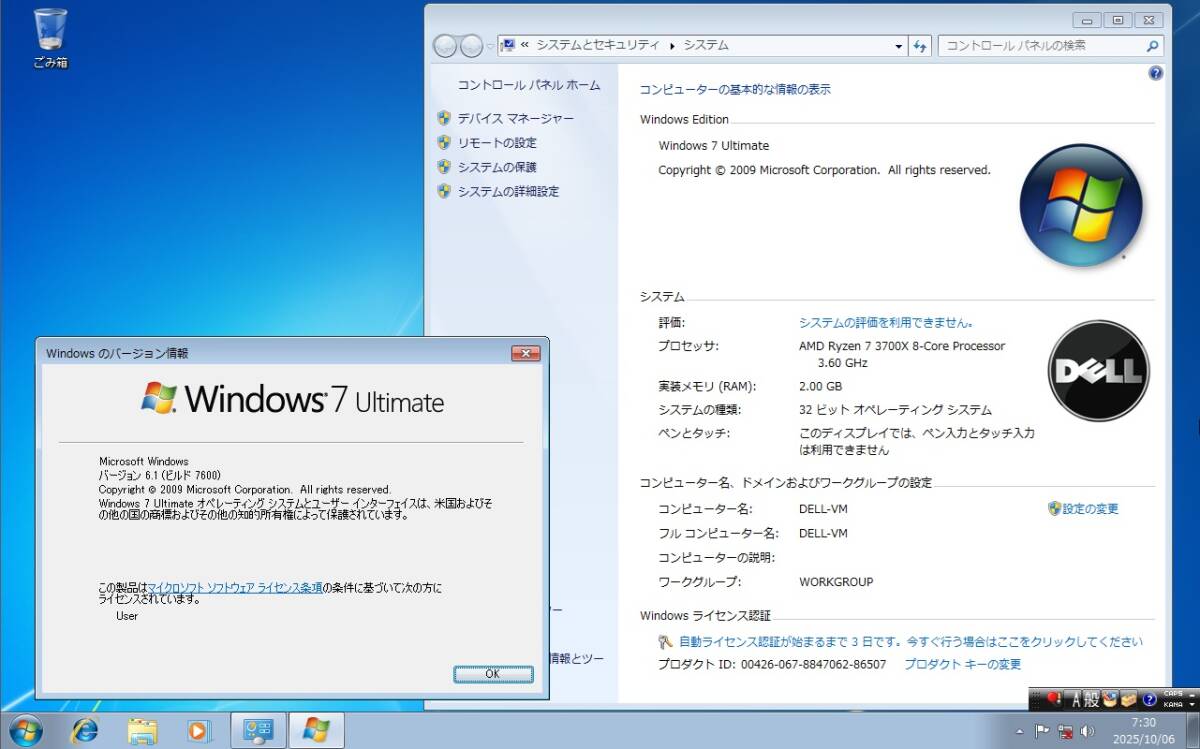Click the 'WORKGROUP' value
The height and width of the screenshot is (749, 1200).
[x=836, y=582]
